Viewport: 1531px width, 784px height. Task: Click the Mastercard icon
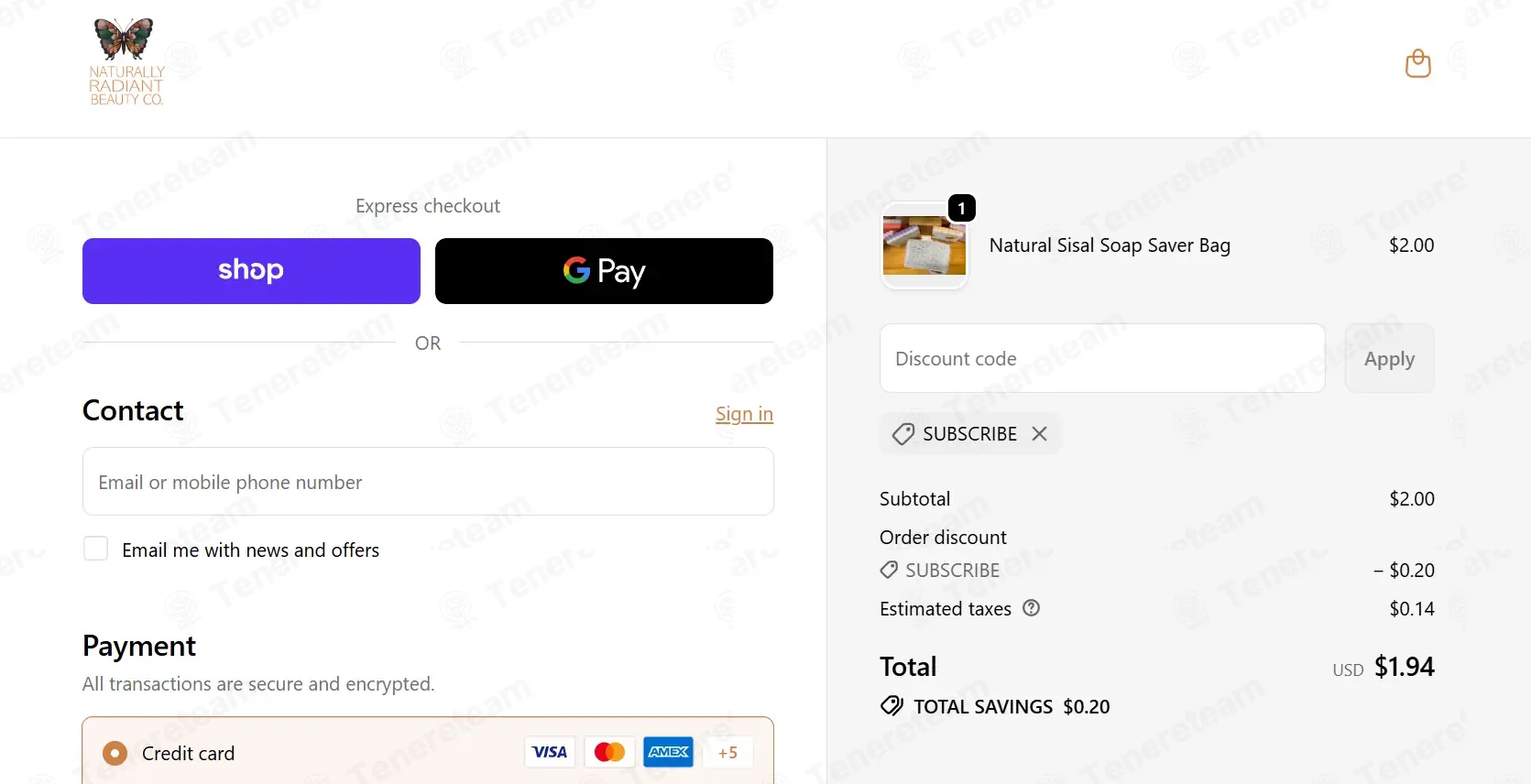[609, 752]
